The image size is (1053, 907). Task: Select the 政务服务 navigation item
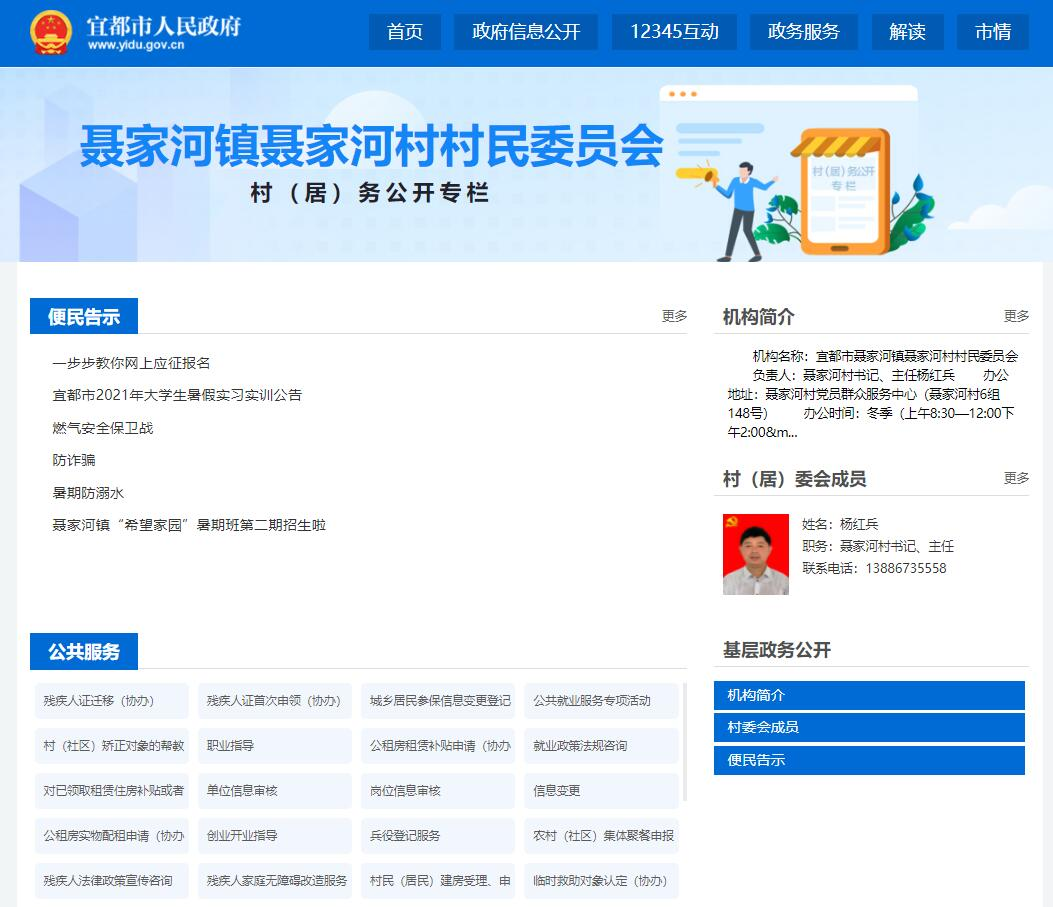(803, 32)
